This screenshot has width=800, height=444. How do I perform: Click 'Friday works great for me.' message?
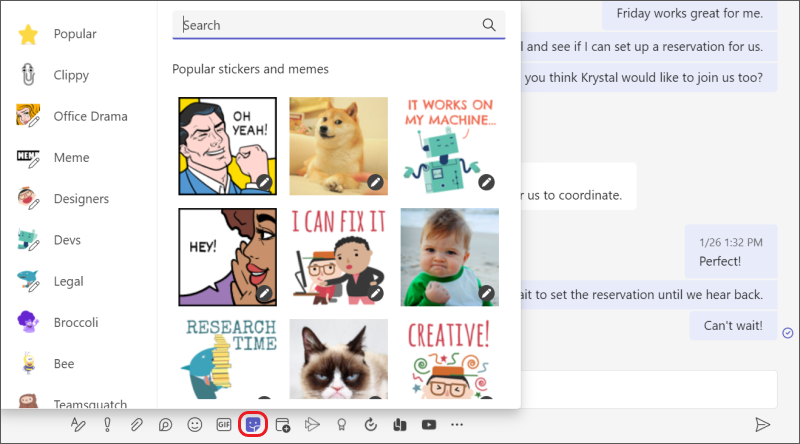[x=690, y=14]
